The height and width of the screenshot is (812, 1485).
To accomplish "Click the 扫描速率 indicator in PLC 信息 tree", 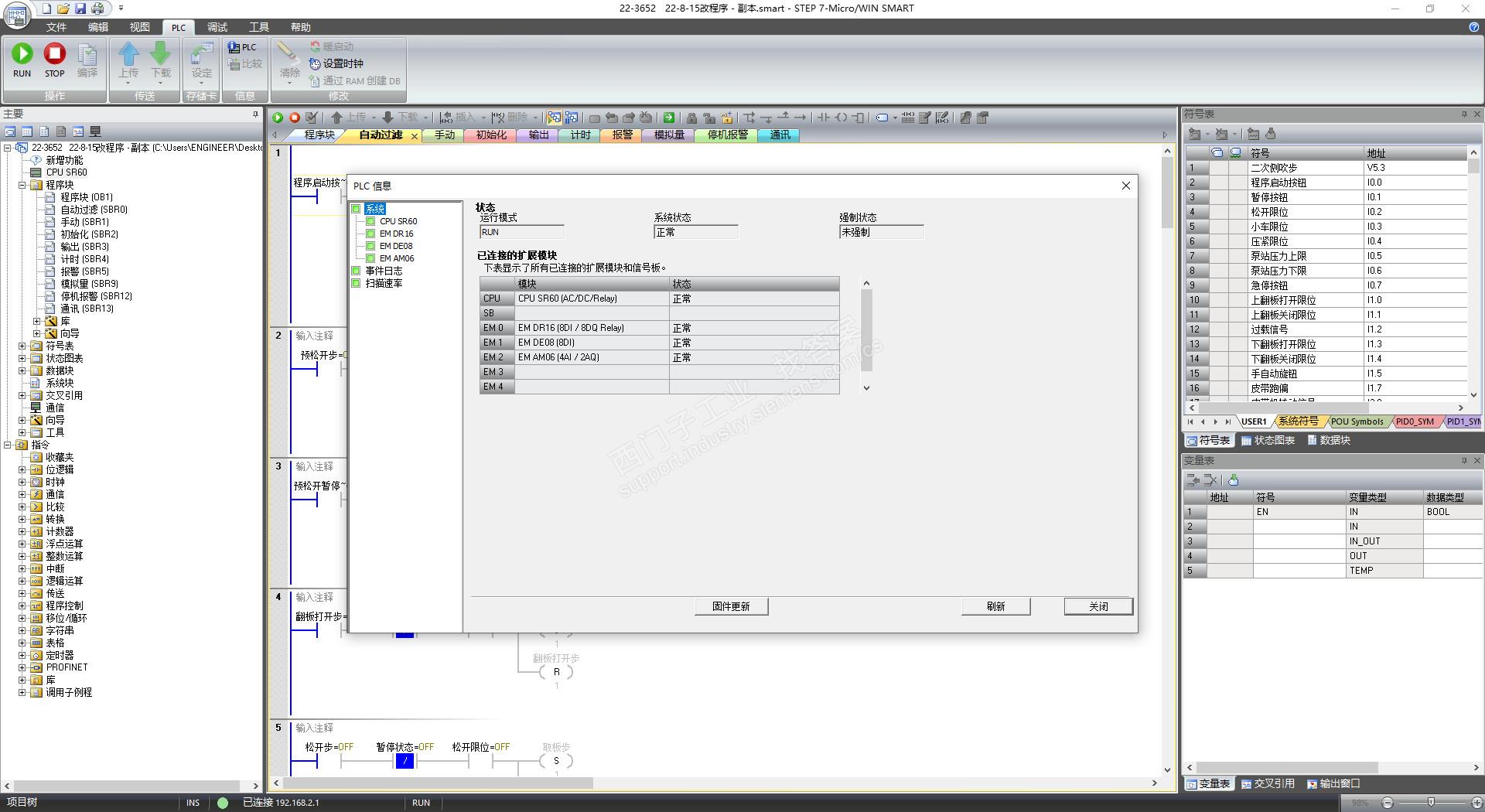I will pyautogui.click(x=357, y=283).
